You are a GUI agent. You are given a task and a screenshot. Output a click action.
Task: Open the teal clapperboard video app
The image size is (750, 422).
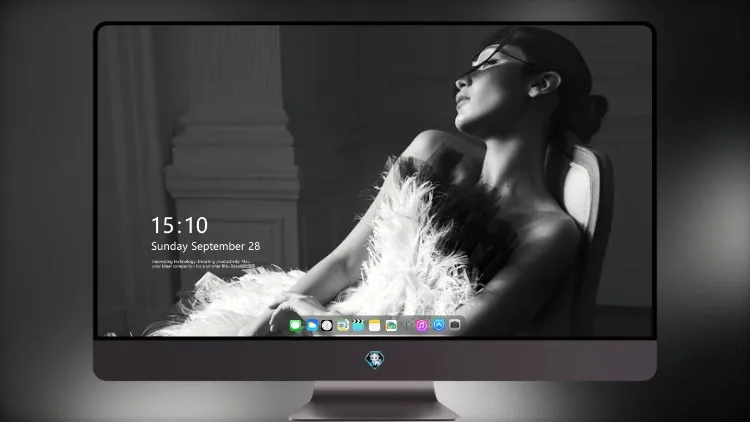pos(358,326)
